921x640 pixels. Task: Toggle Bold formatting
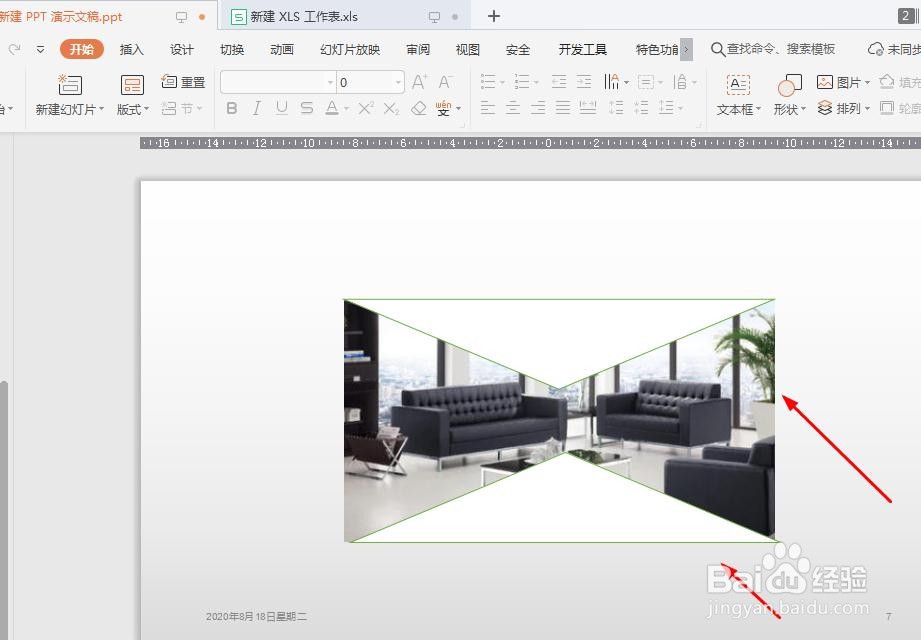232,109
